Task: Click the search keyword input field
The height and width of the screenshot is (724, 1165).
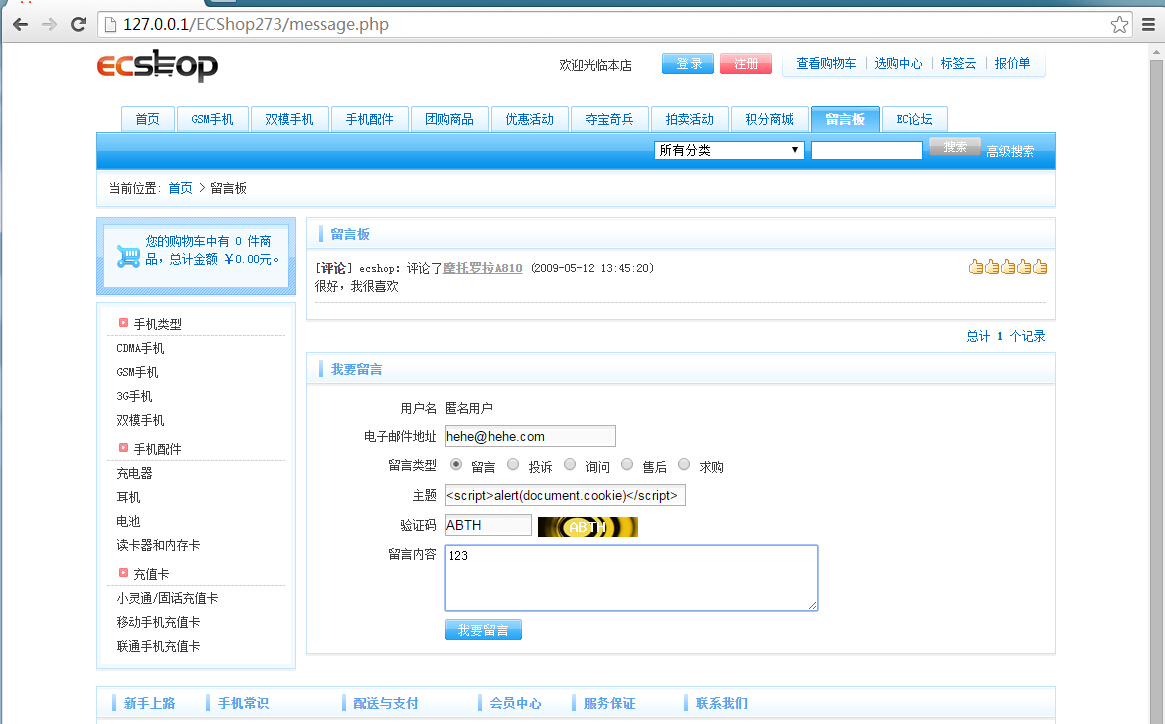Action: pyautogui.click(x=867, y=150)
